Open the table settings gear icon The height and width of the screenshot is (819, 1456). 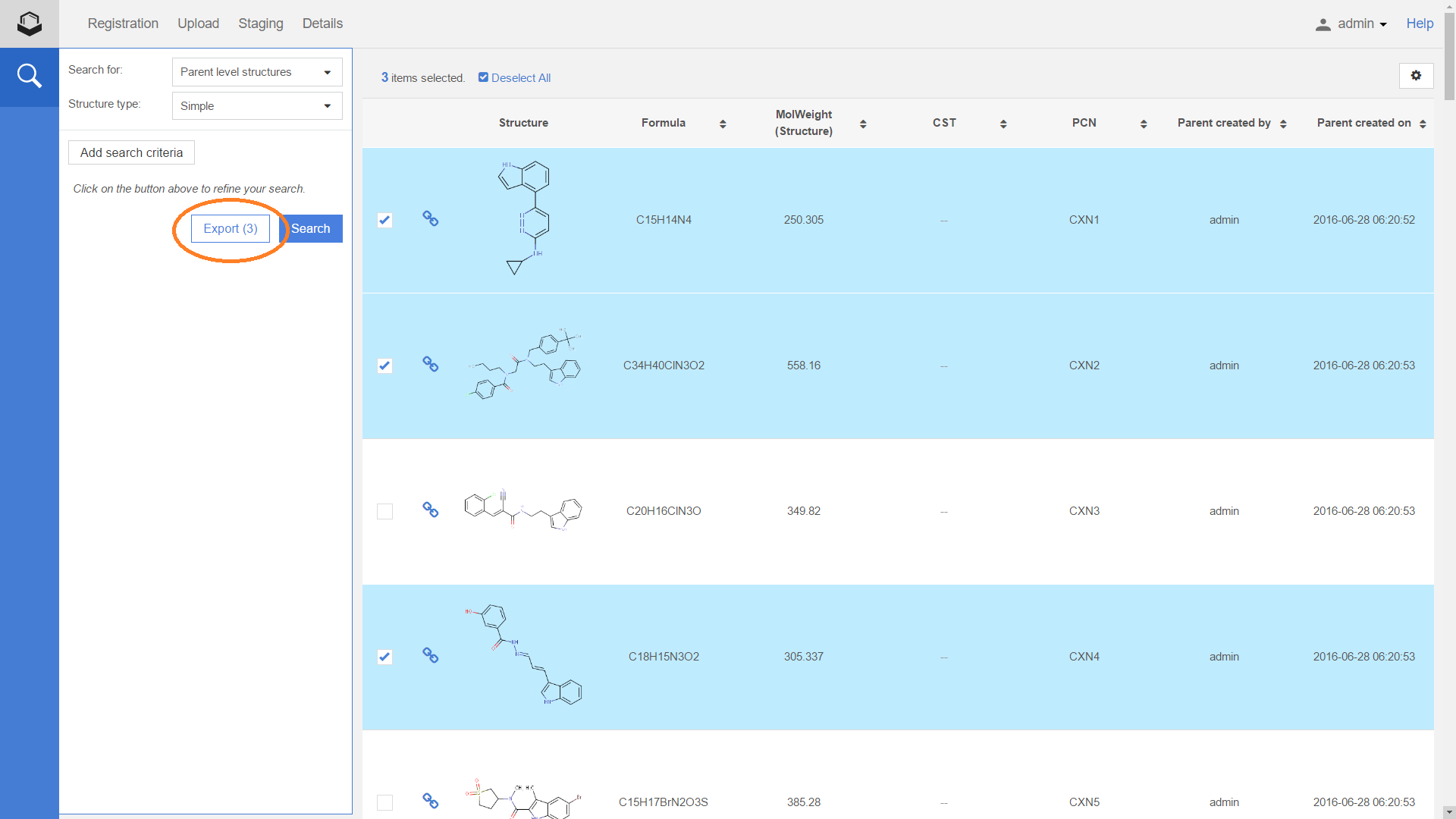click(x=1415, y=76)
